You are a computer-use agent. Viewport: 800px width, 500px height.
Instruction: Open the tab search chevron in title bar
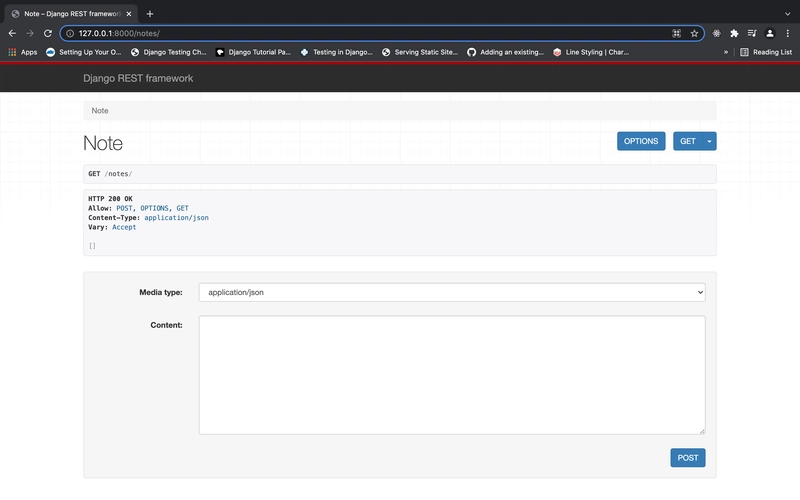(x=788, y=14)
